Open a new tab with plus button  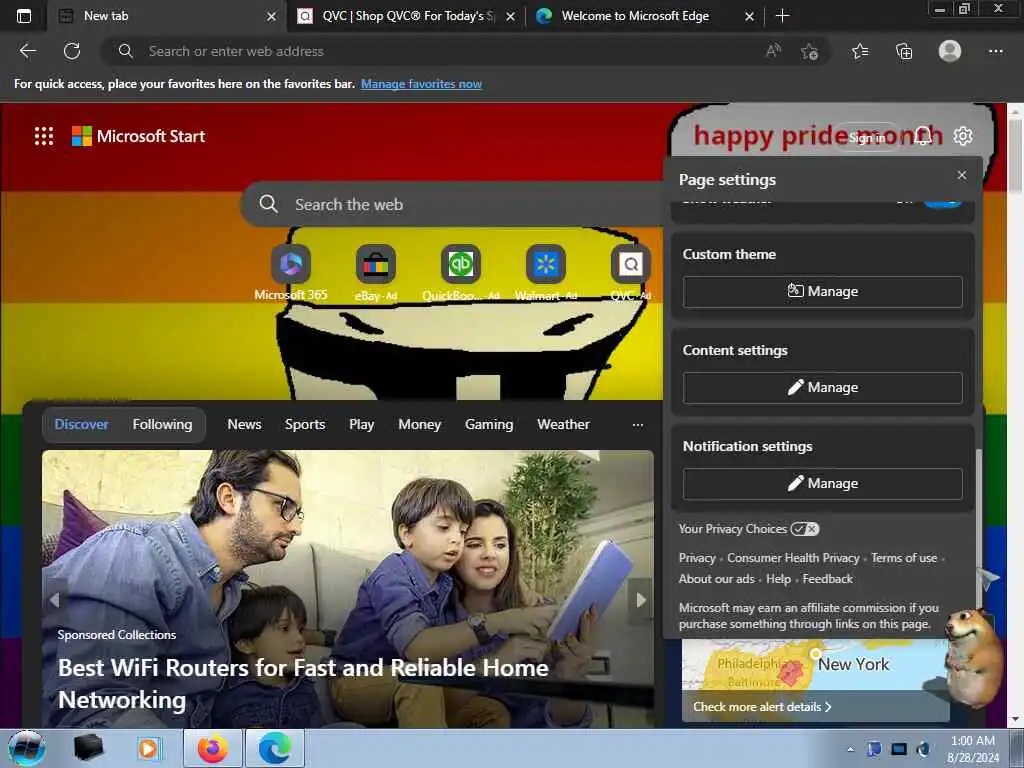pyautogui.click(x=782, y=16)
